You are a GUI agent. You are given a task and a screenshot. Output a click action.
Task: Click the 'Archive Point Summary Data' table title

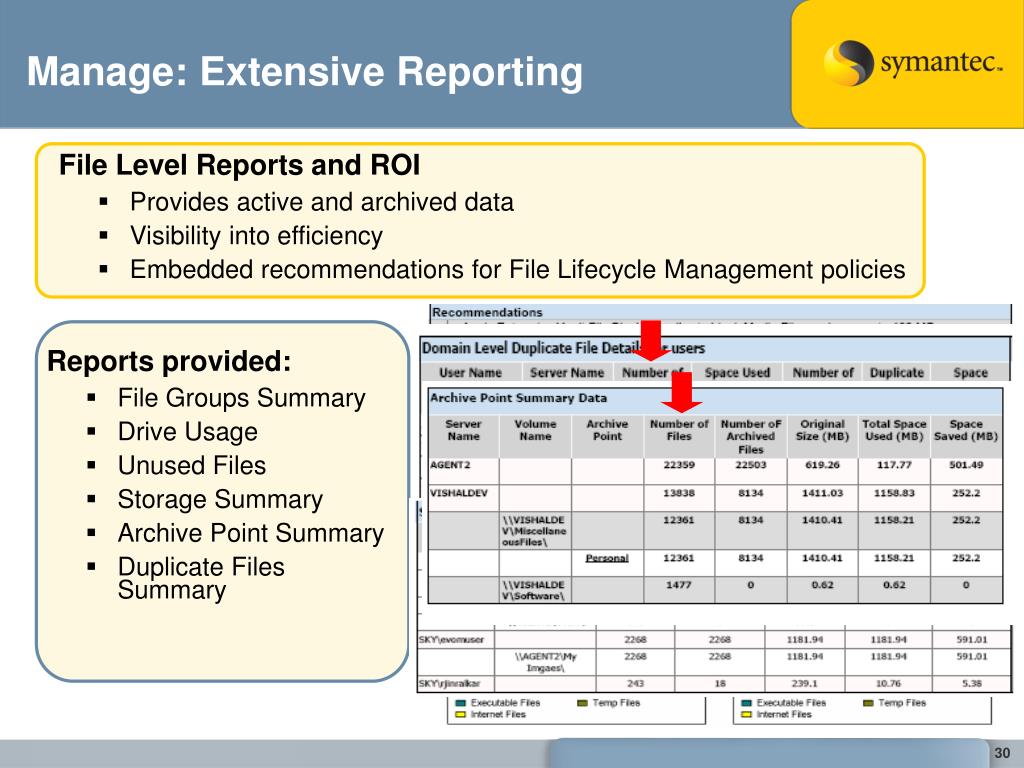pyautogui.click(x=519, y=398)
